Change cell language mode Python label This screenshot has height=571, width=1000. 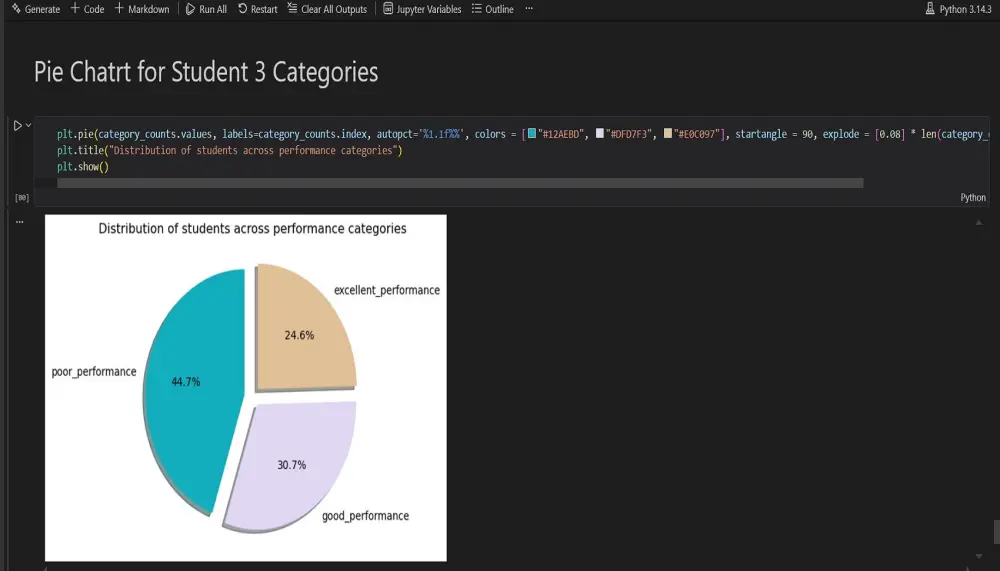coord(973,198)
